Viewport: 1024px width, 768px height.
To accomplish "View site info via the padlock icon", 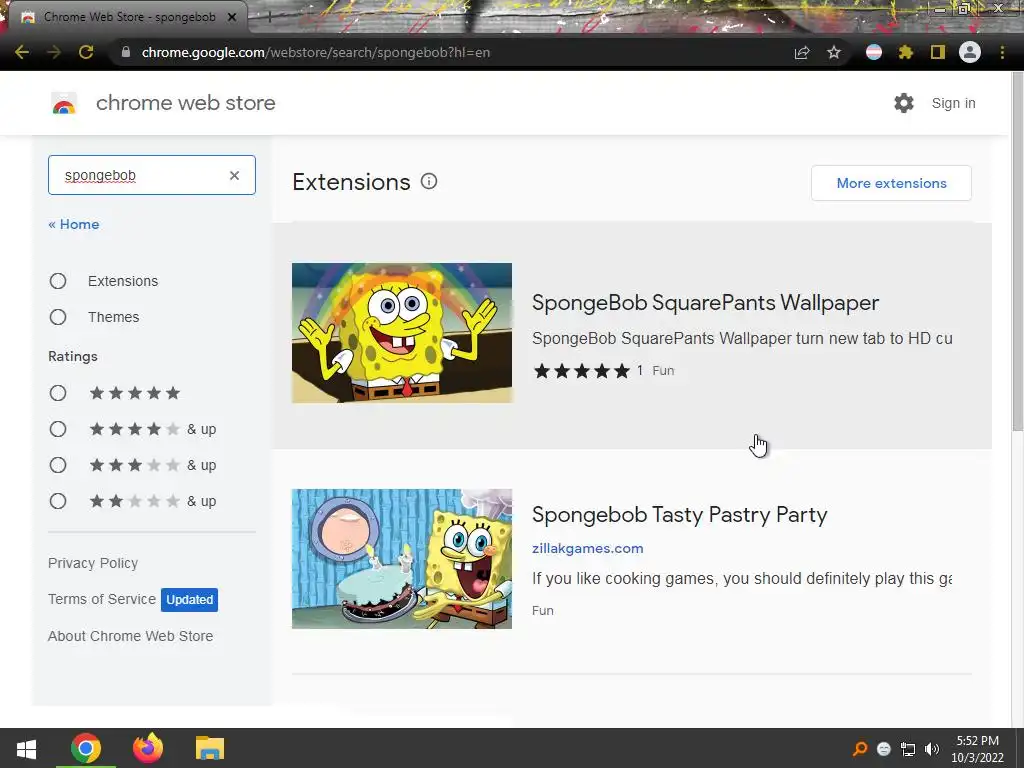I will (x=126, y=52).
